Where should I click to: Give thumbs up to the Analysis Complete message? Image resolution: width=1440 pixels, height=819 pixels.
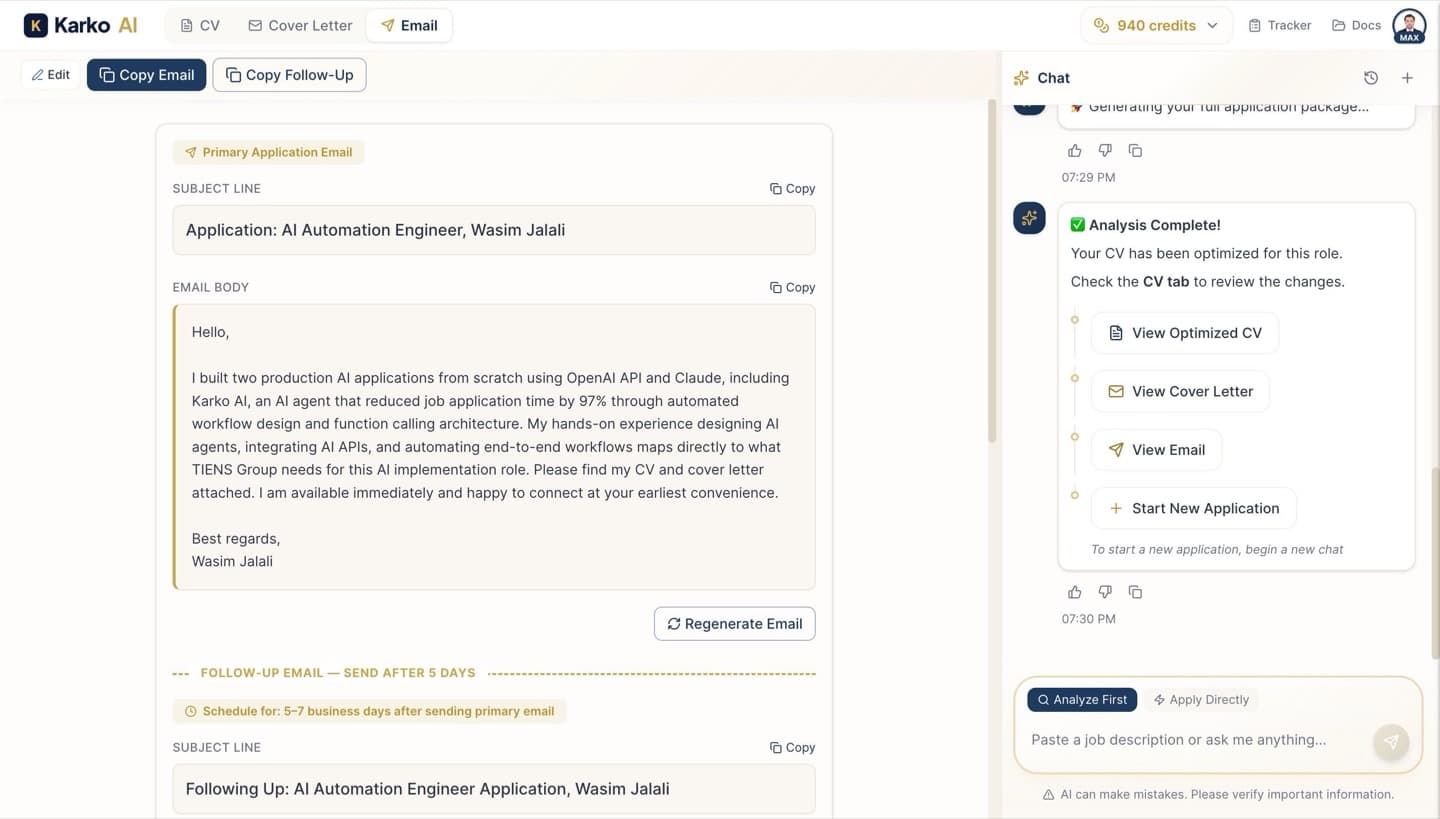1074,592
